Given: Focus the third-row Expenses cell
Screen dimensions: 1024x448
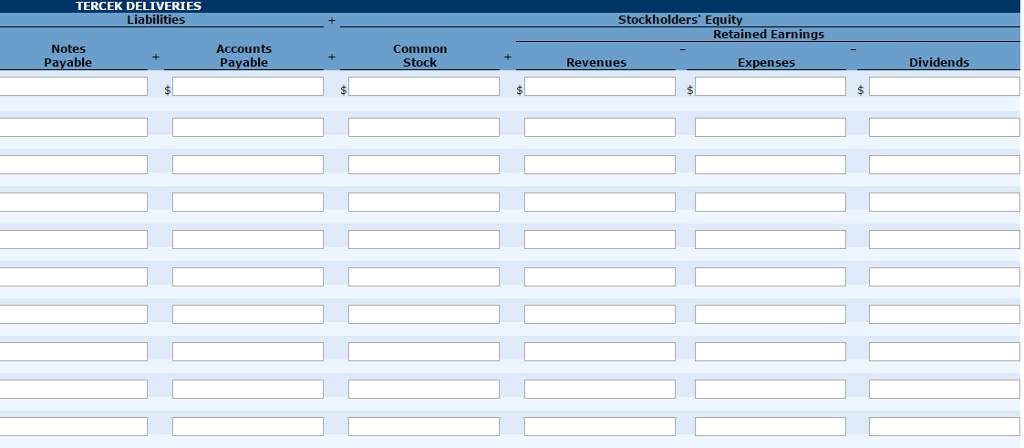Looking at the screenshot, I should click(x=770, y=165).
